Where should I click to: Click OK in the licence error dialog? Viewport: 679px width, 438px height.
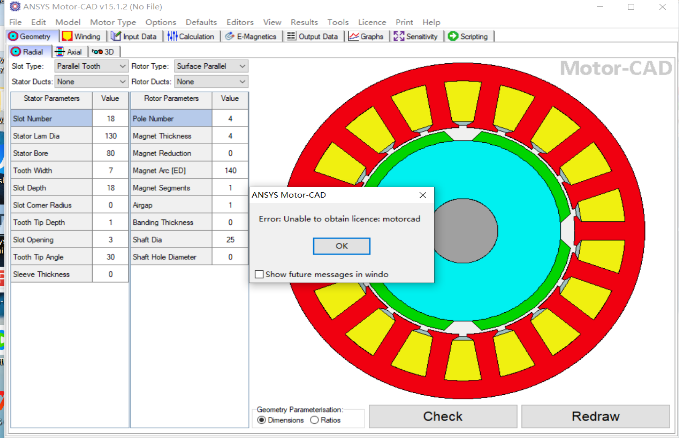pos(341,245)
